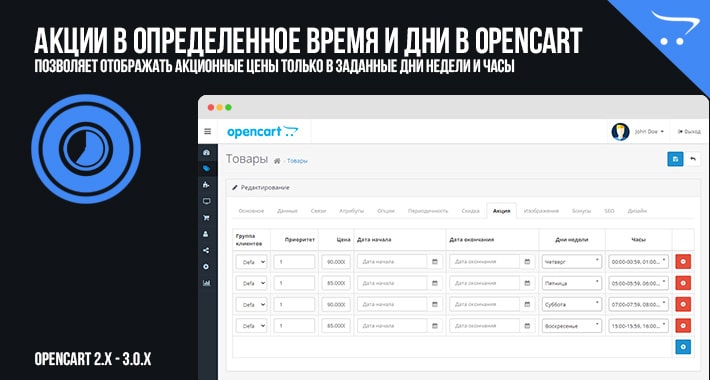Open hours dropdown showing 07:00-07:59
The width and height of the screenshot is (710, 380).
(638, 304)
